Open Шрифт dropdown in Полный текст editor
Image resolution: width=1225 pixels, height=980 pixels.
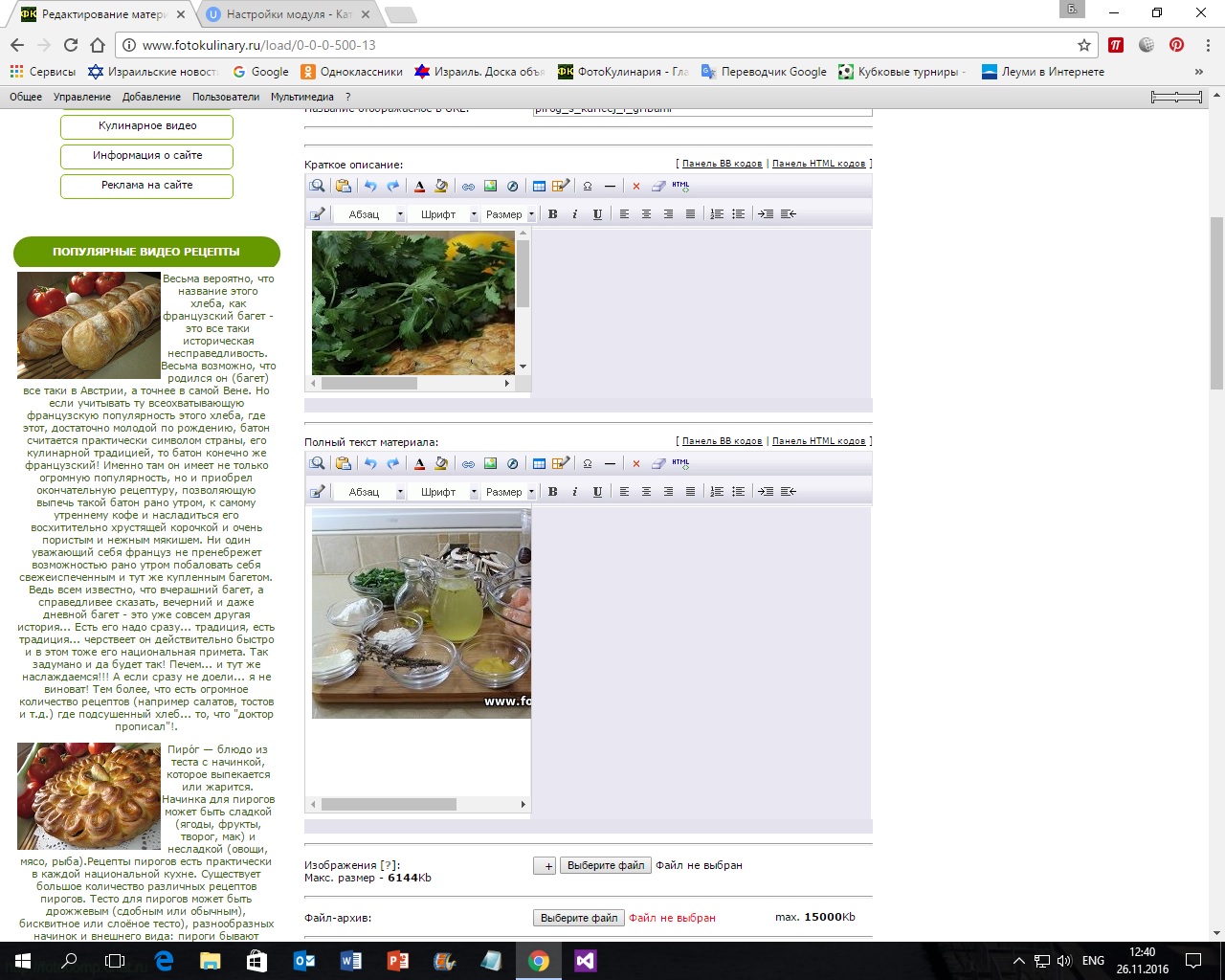444,492
